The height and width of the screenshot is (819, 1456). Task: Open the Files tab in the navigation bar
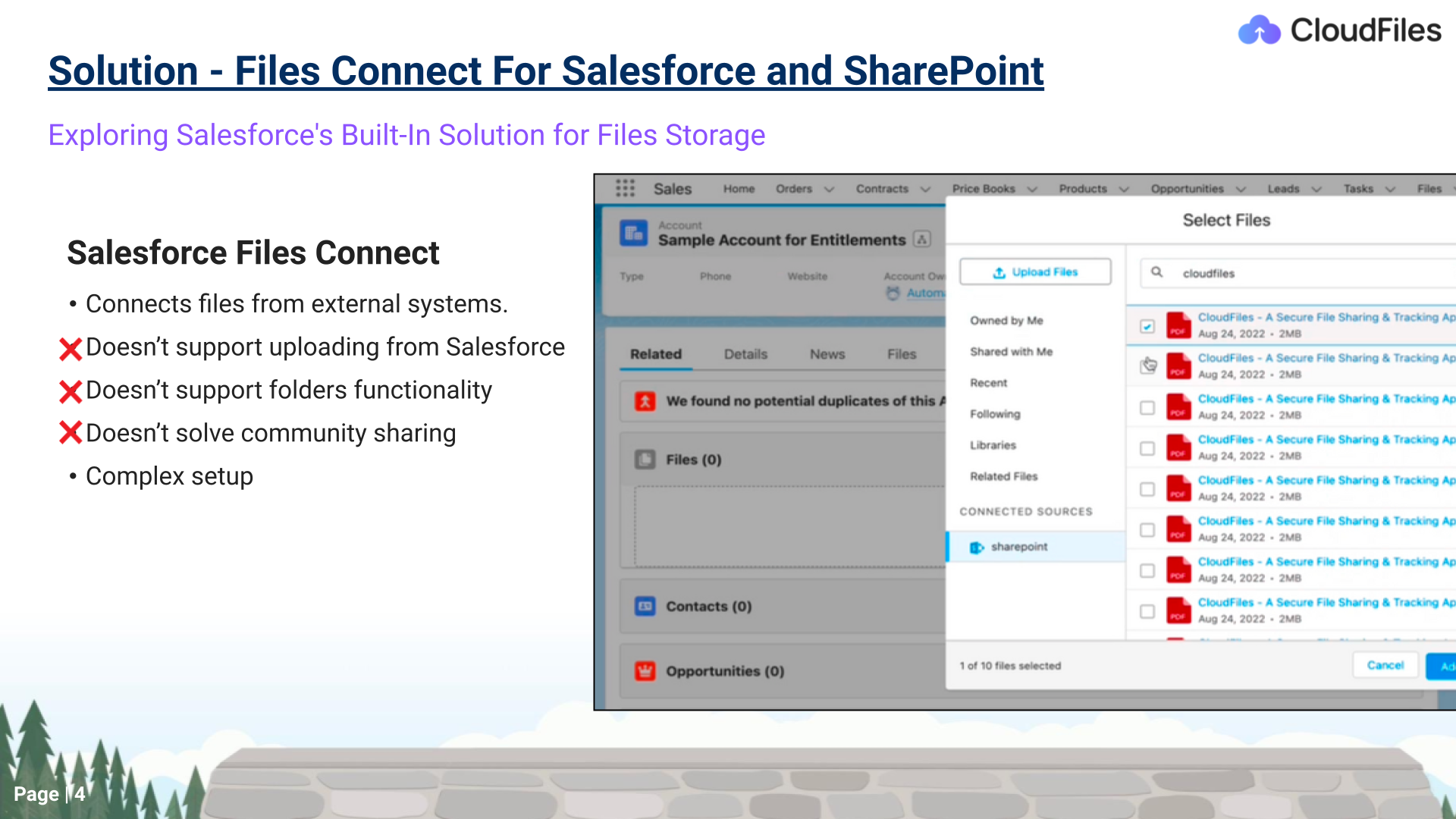coord(1429,189)
